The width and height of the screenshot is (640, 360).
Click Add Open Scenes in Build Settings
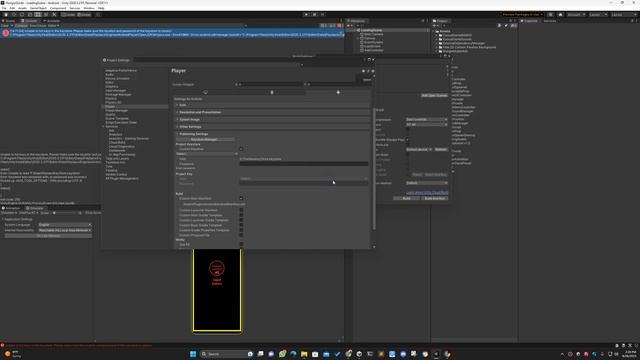coord(434,96)
